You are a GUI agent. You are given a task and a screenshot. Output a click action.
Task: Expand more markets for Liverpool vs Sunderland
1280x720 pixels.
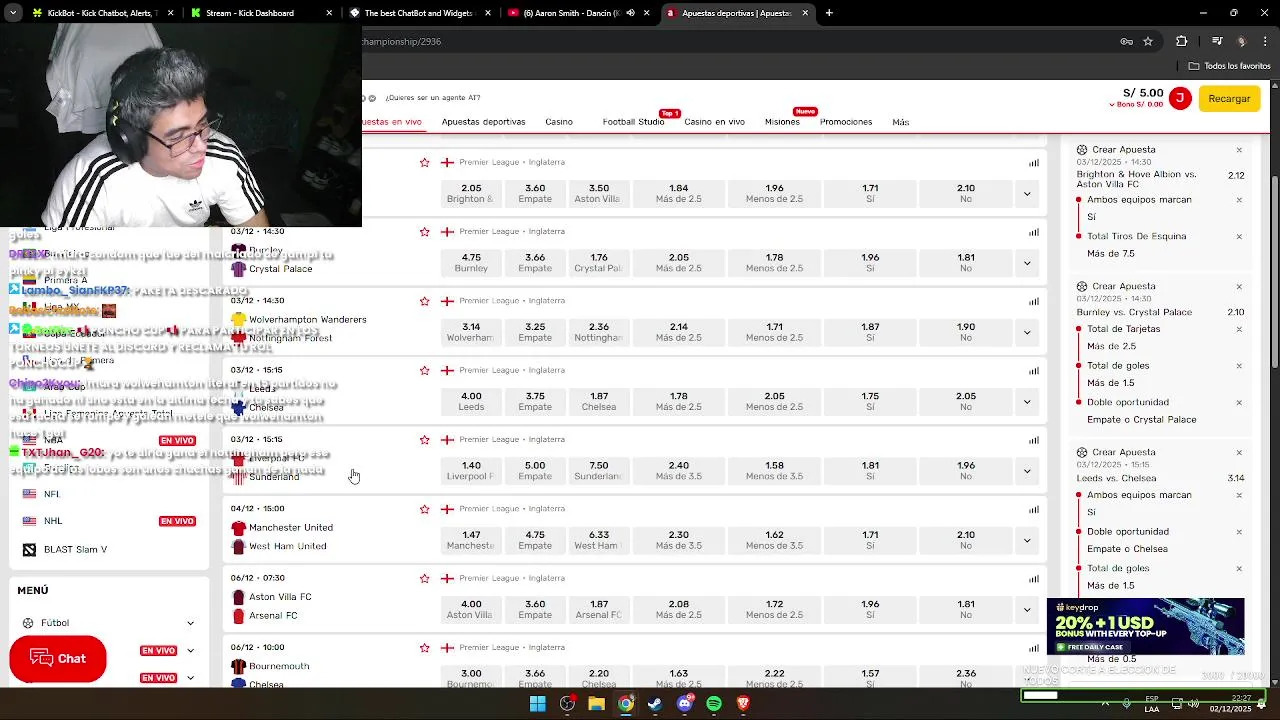[x=1027, y=471]
